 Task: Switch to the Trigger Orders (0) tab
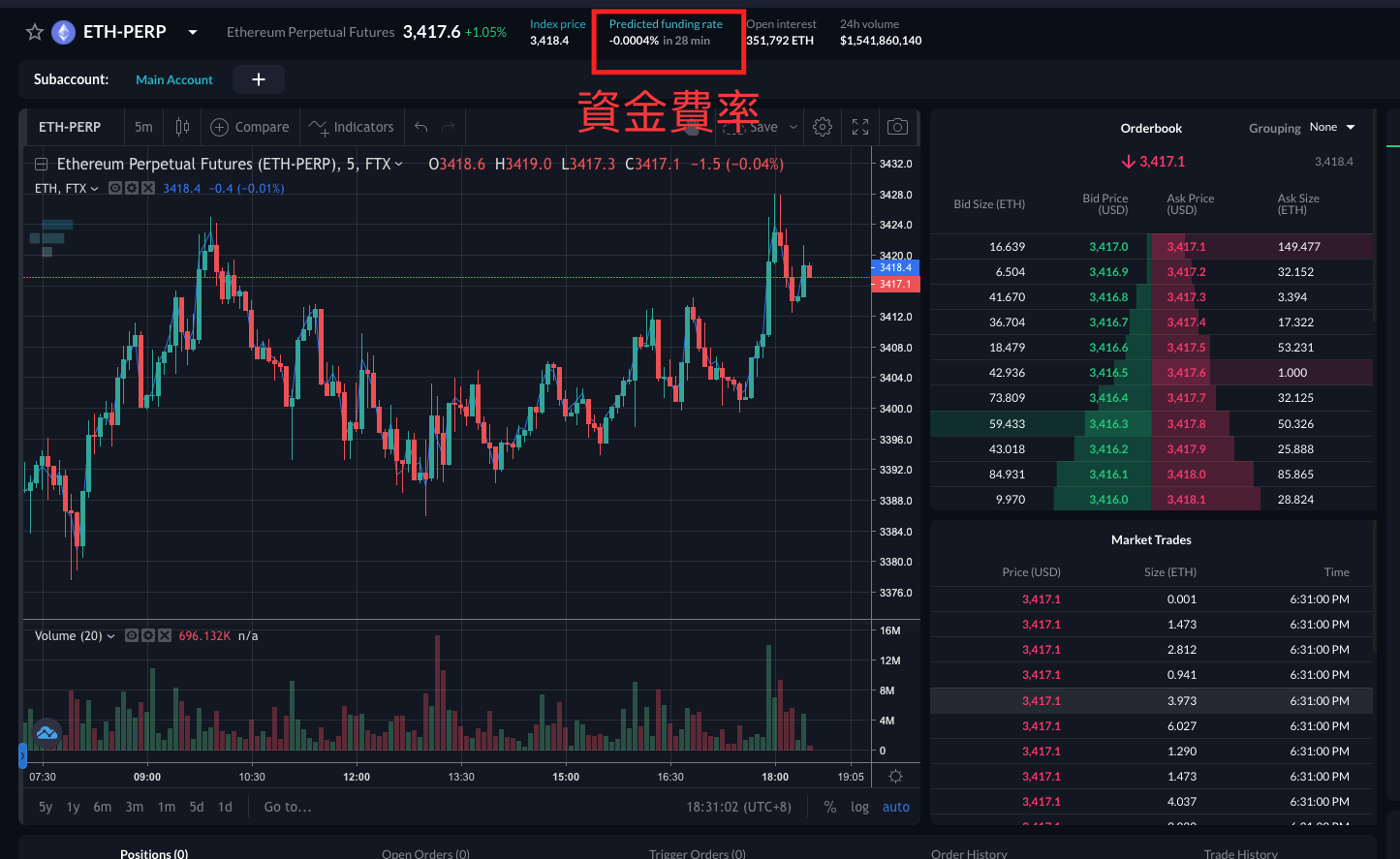pos(698,853)
